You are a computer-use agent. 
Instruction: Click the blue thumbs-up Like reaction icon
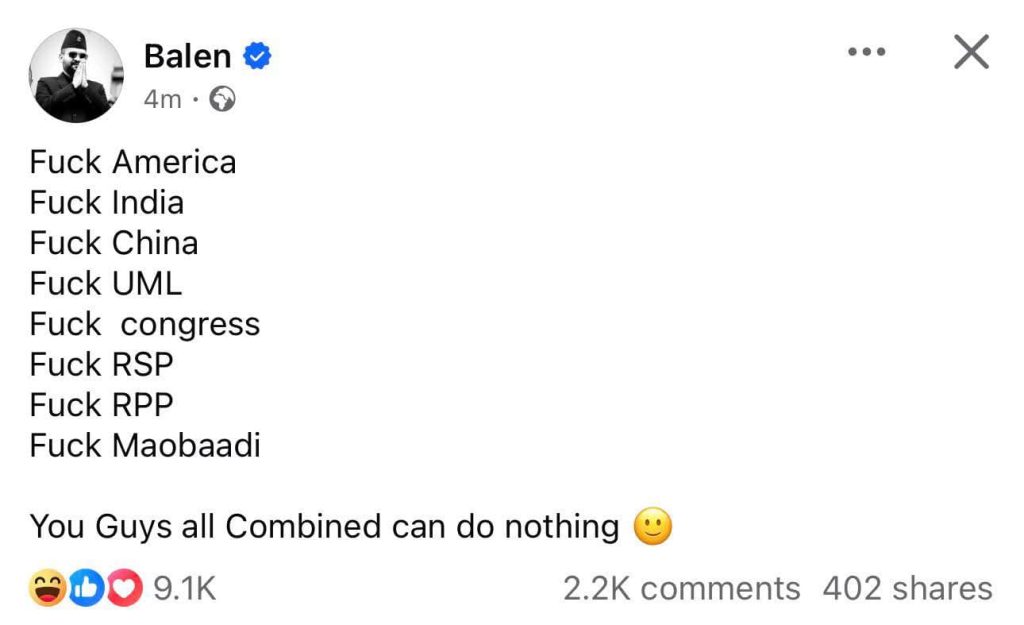point(87,589)
